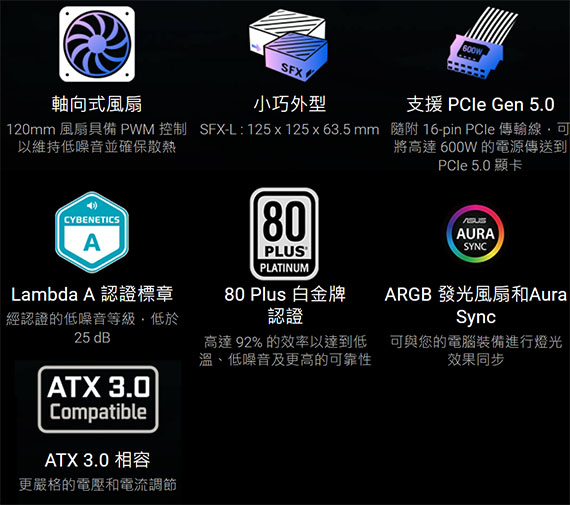Select the Lambda A 認證標章 heading
The width and height of the screenshot is (570, 505).
92,294
